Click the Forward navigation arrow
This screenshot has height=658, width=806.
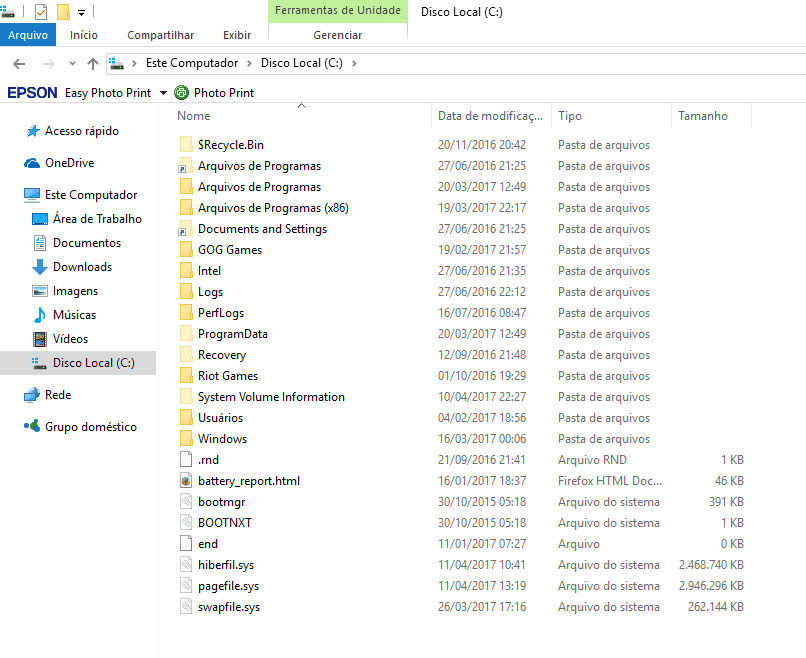[x=48, y=64]
